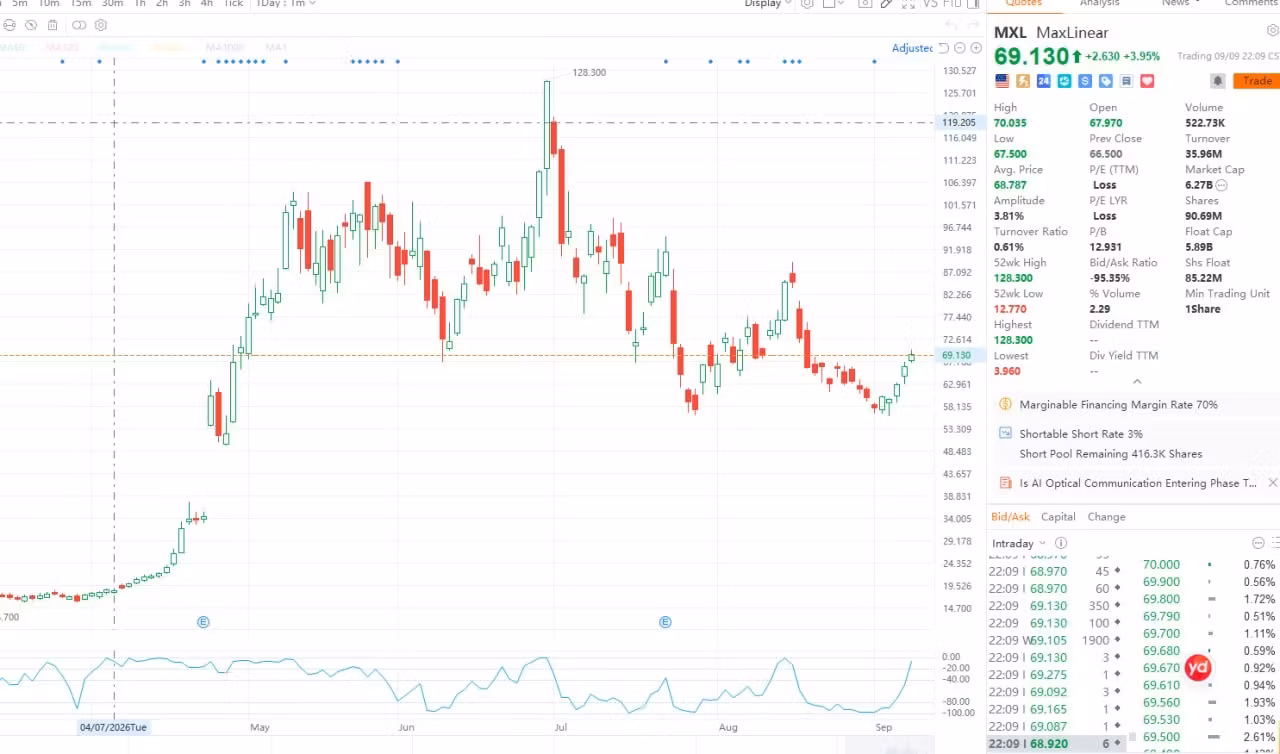The image size is (1280, 754).
Task: Click the red heart favorite icon
Action: click(1148, 81)
